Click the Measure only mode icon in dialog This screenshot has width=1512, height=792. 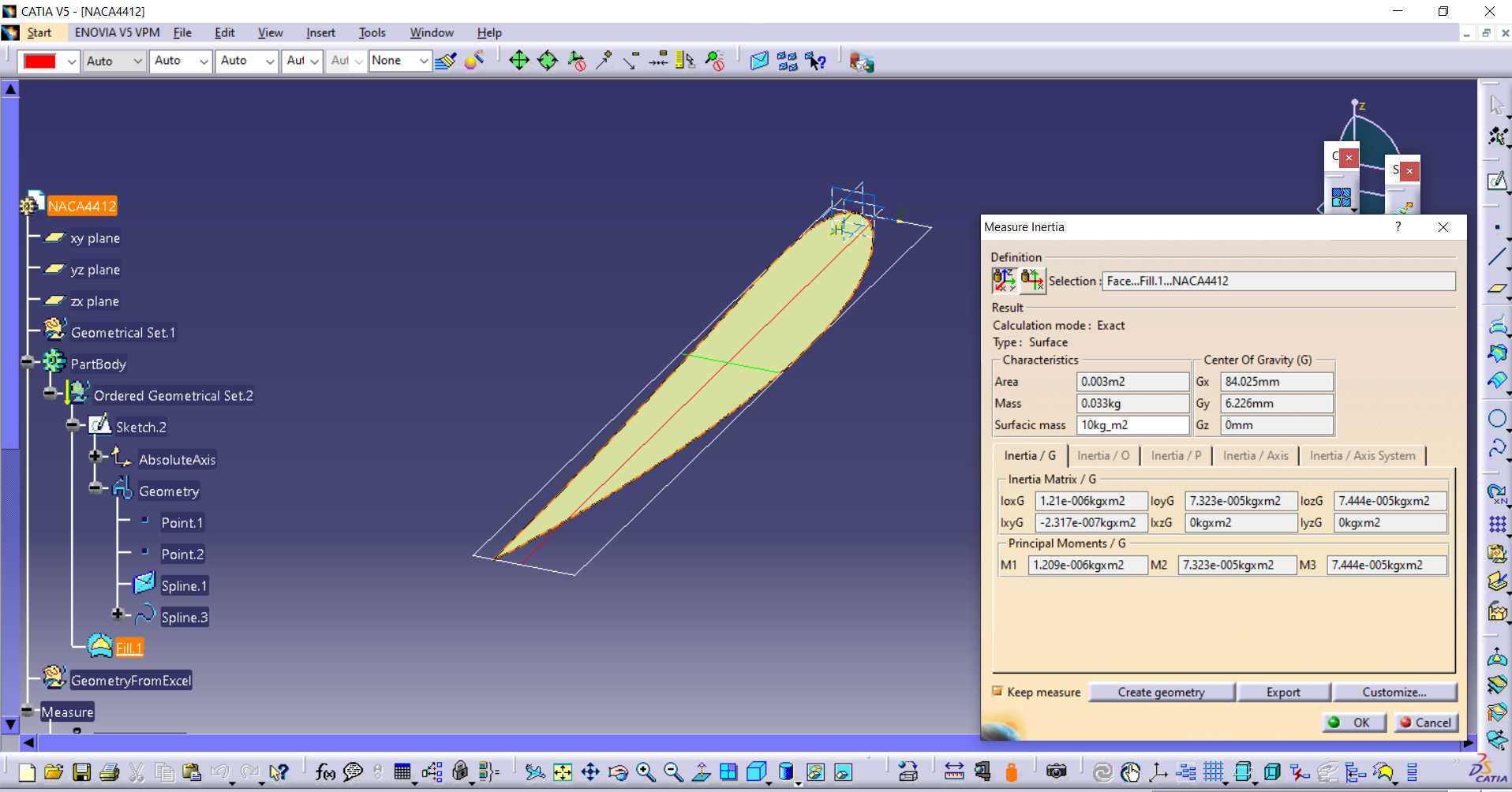[x=1004, y=280]
